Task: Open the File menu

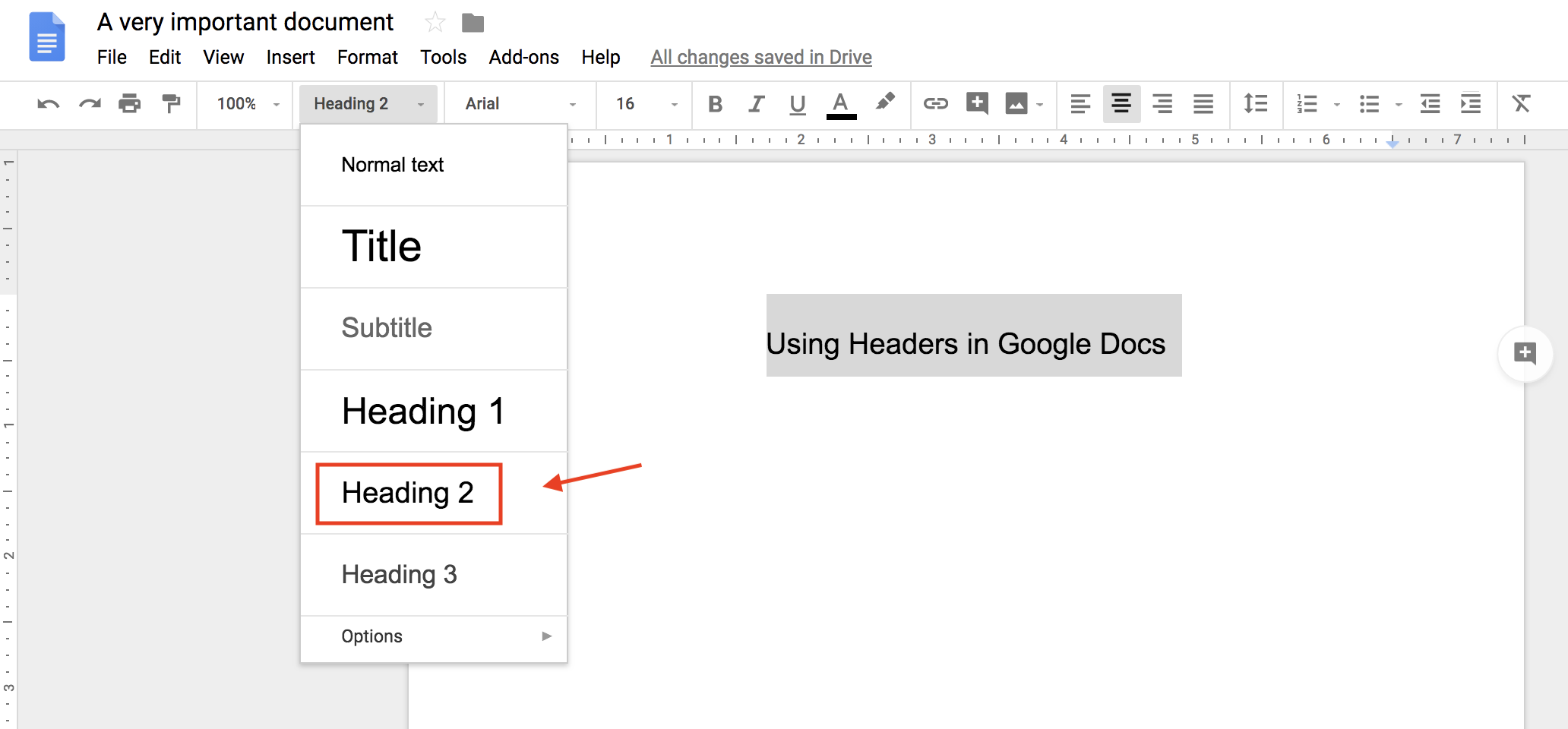Action: tap(112, 57)
